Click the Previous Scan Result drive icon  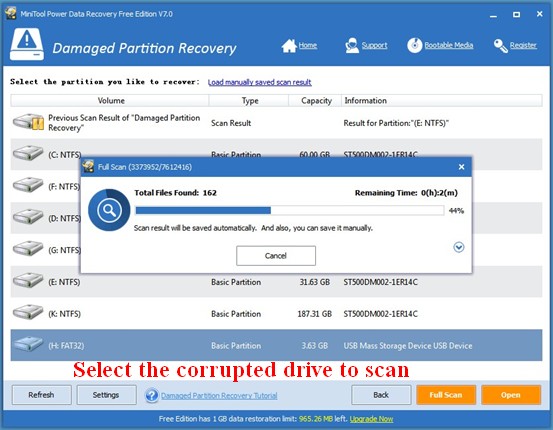28,122
